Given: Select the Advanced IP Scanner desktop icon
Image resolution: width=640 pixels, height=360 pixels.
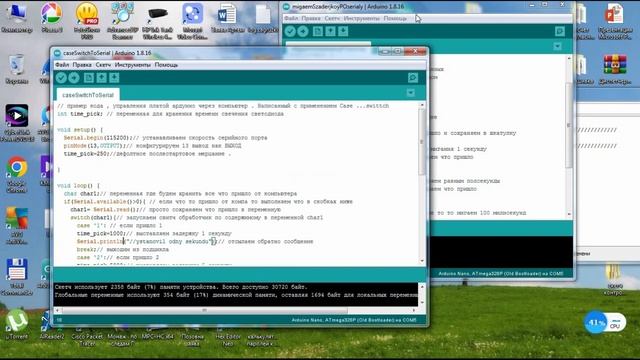Looking at the screenshot, I should point(122,20).
